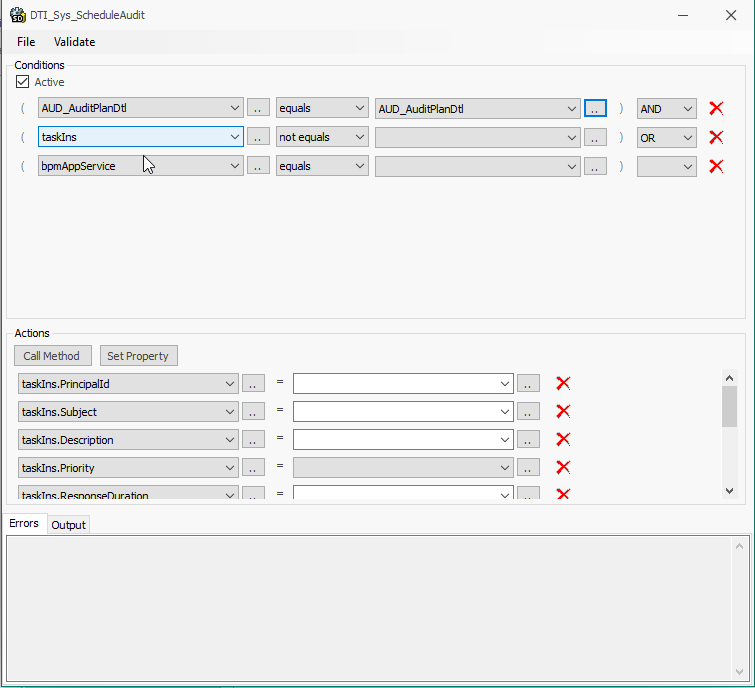The width and height of the screenshot is (755, 688).
Task: Switch to the Errors tab
Action: coord(24,523)
